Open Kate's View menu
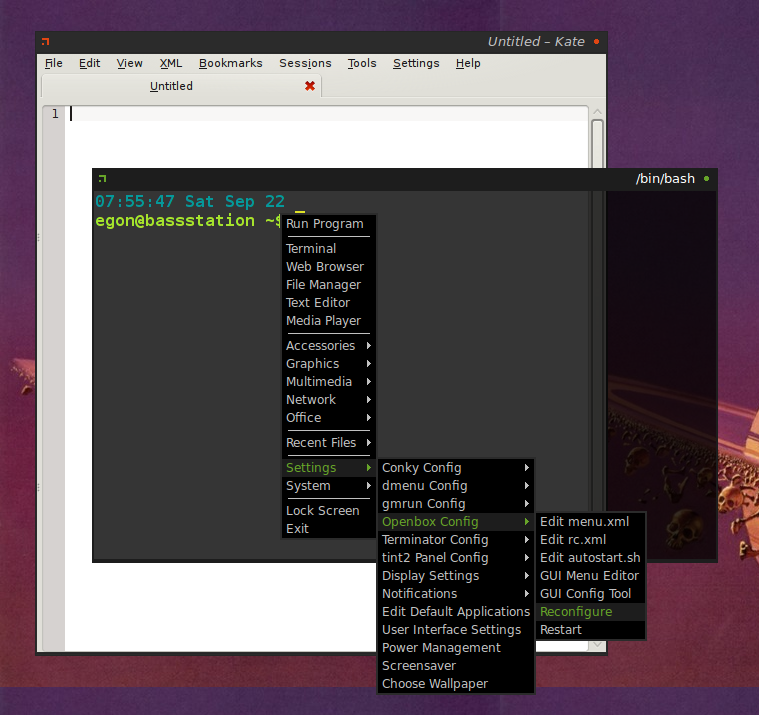The image size is (759, 715). coord(129,63)
